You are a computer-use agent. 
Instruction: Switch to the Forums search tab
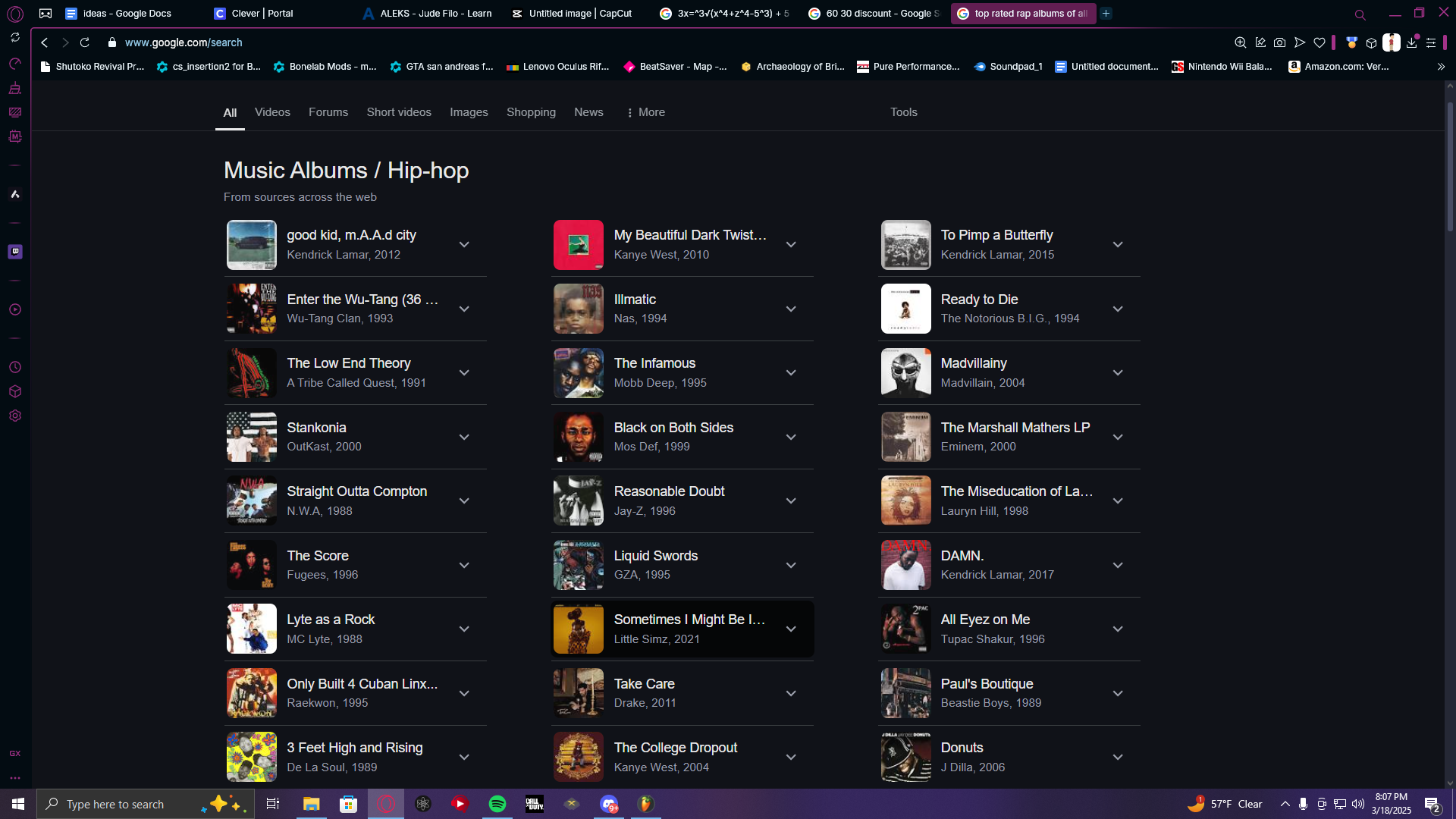(x=328, y=112)
